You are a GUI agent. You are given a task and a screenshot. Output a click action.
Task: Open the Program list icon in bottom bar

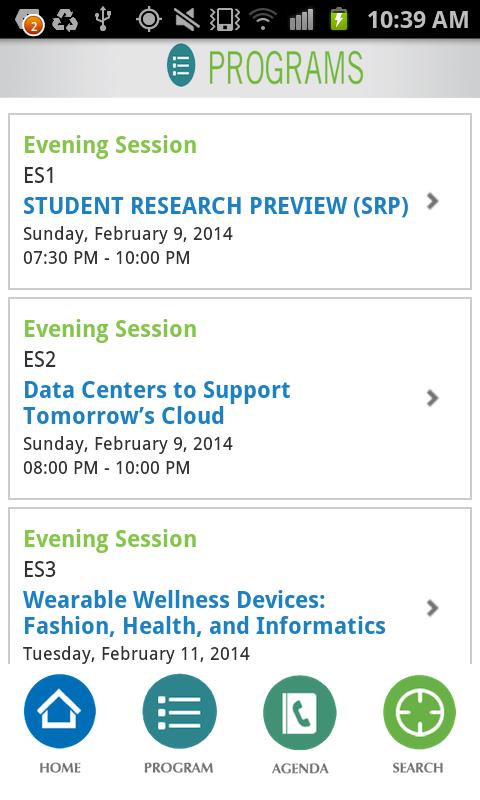tap(180, 711)
